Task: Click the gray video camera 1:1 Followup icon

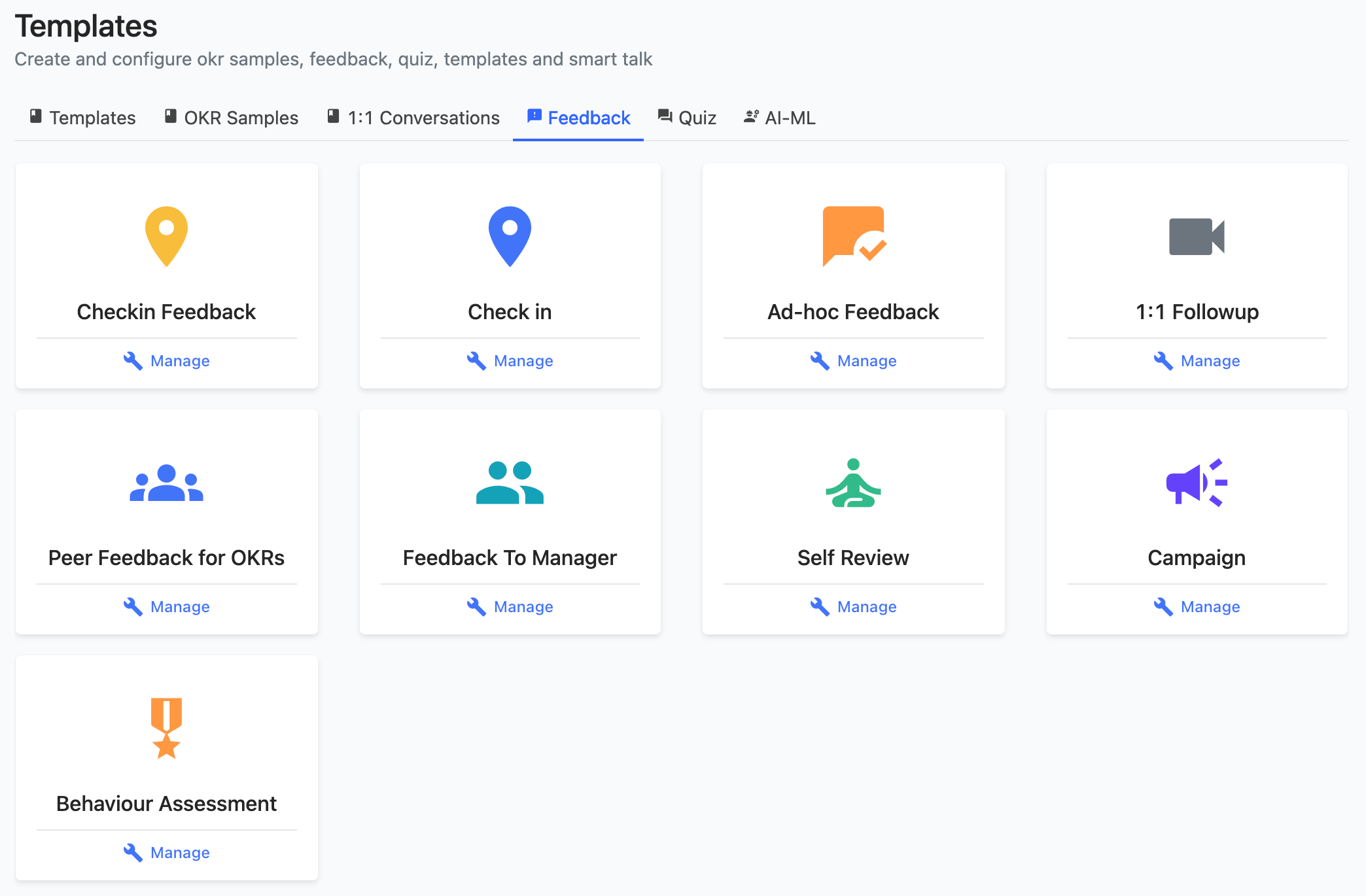Action: pos(1197,236)
